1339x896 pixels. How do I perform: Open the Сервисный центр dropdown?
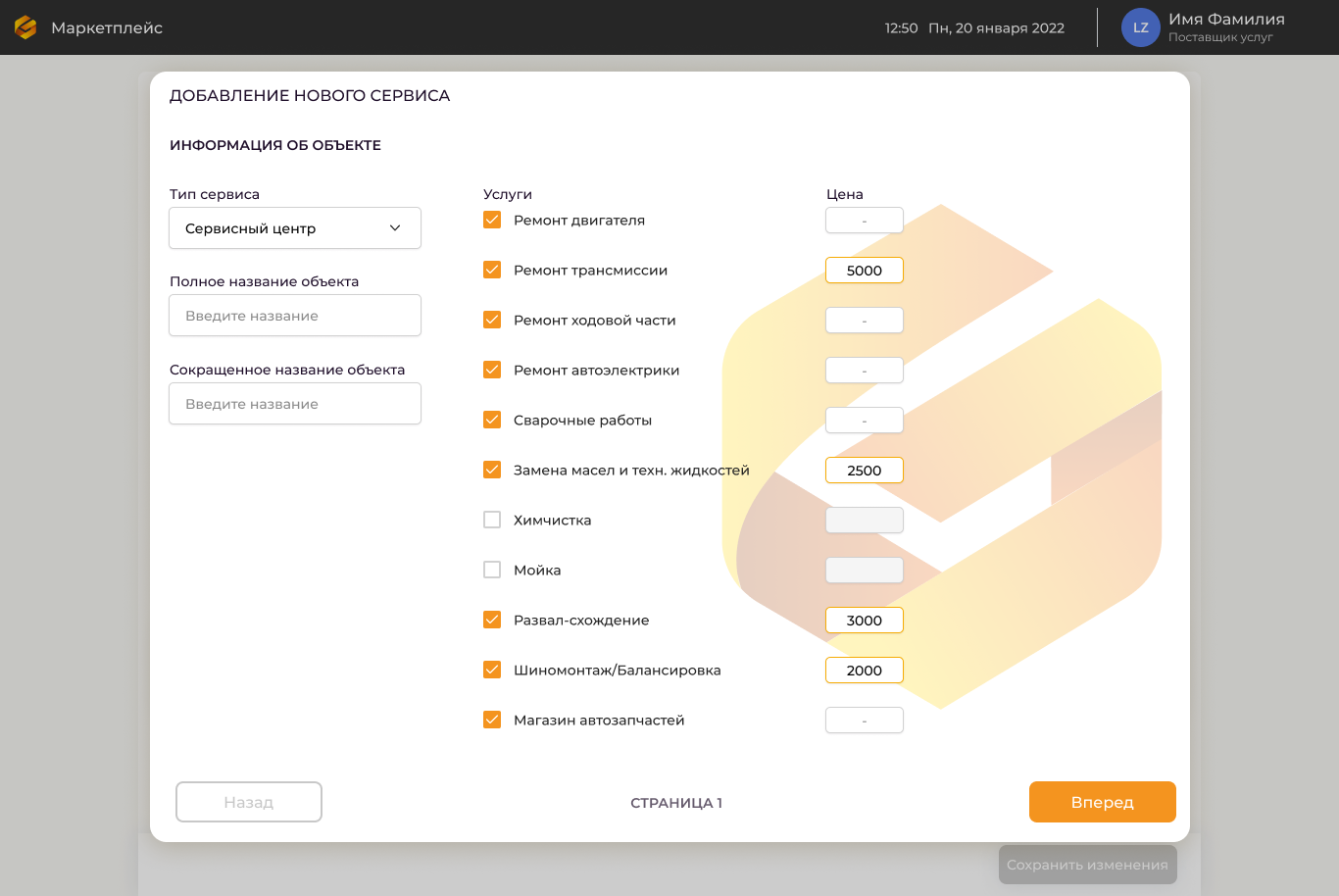coord(294,228)
